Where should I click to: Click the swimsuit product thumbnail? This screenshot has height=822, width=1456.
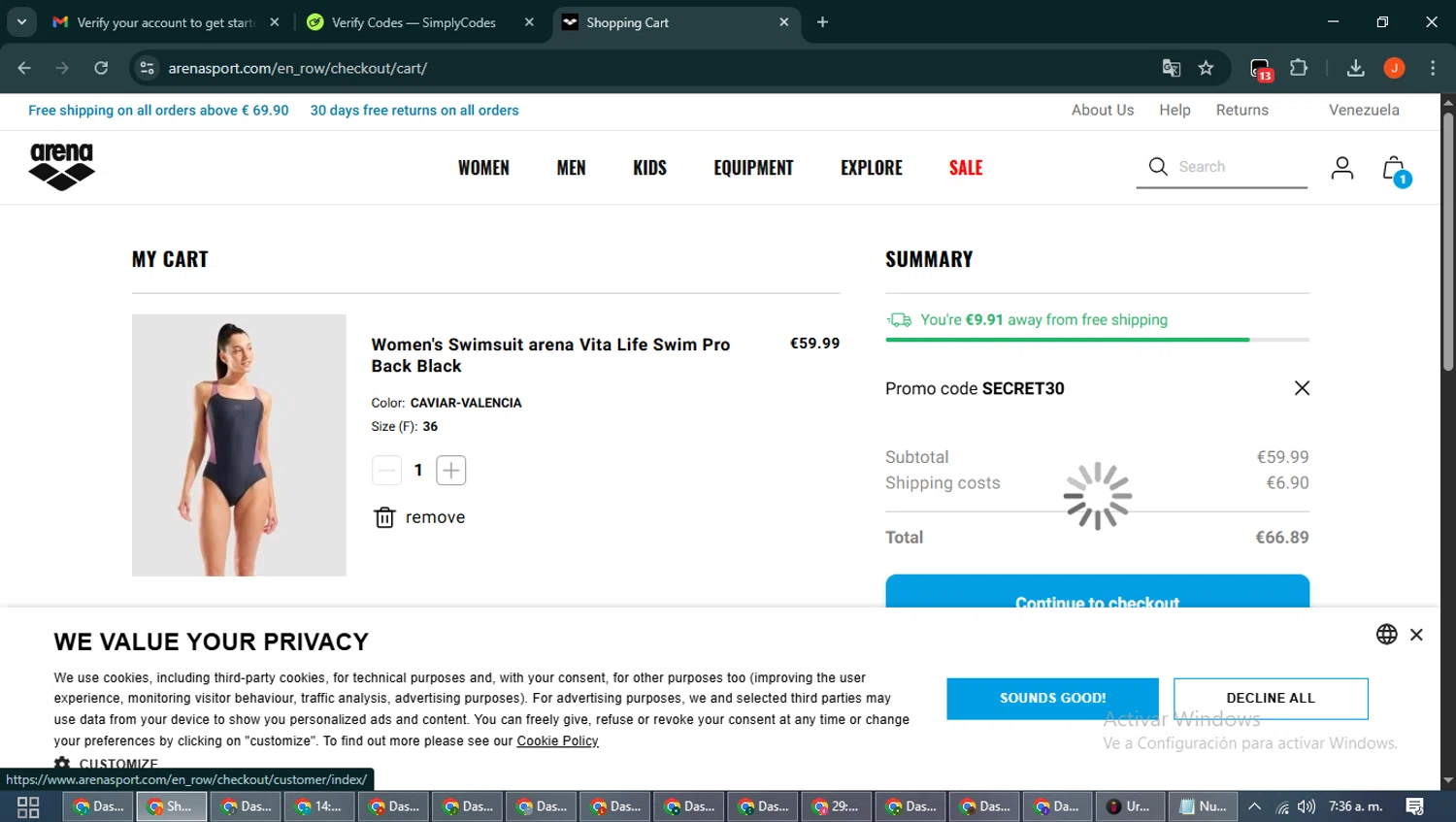[x=239, y=444]
